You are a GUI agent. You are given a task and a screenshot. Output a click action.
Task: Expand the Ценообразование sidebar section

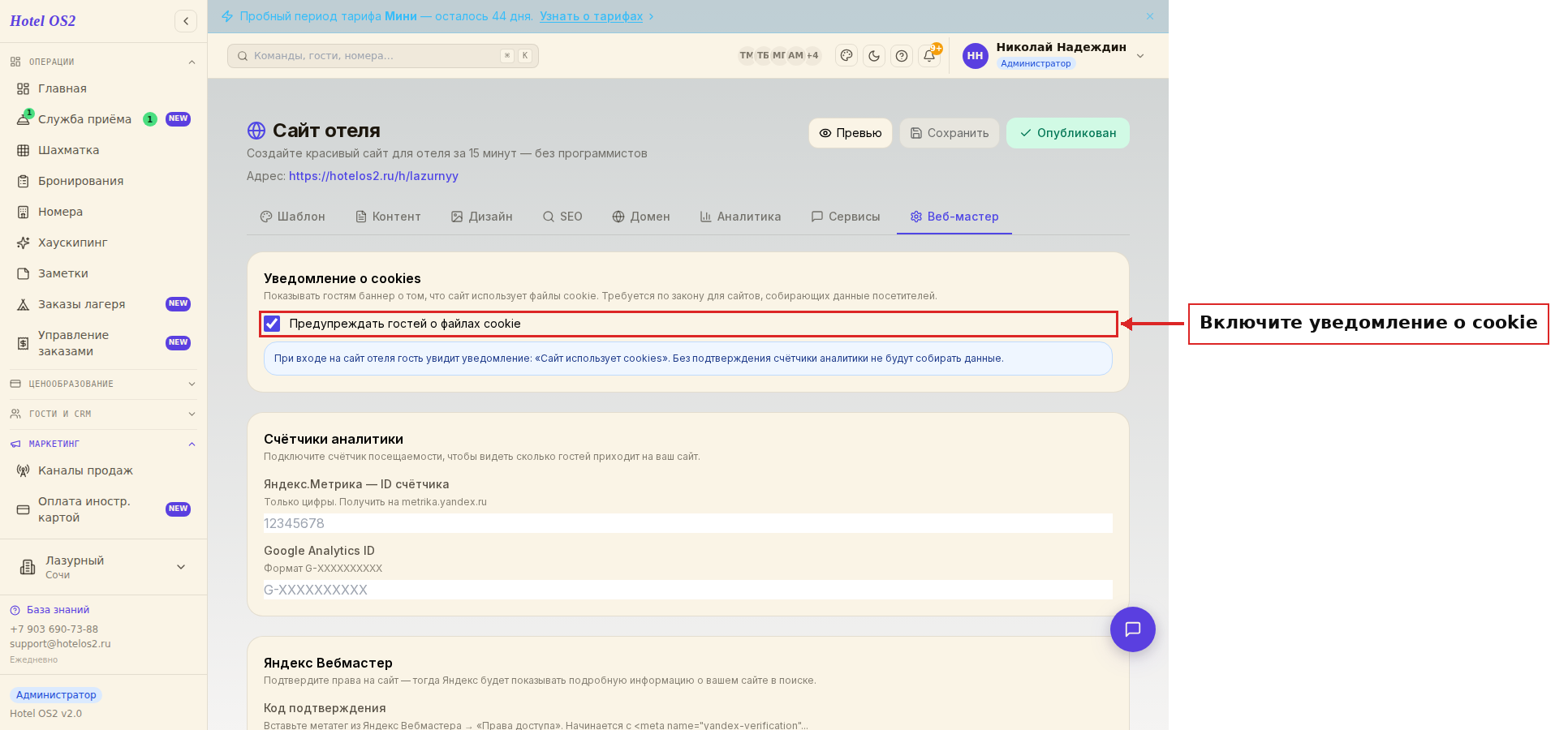click(103, 384)
